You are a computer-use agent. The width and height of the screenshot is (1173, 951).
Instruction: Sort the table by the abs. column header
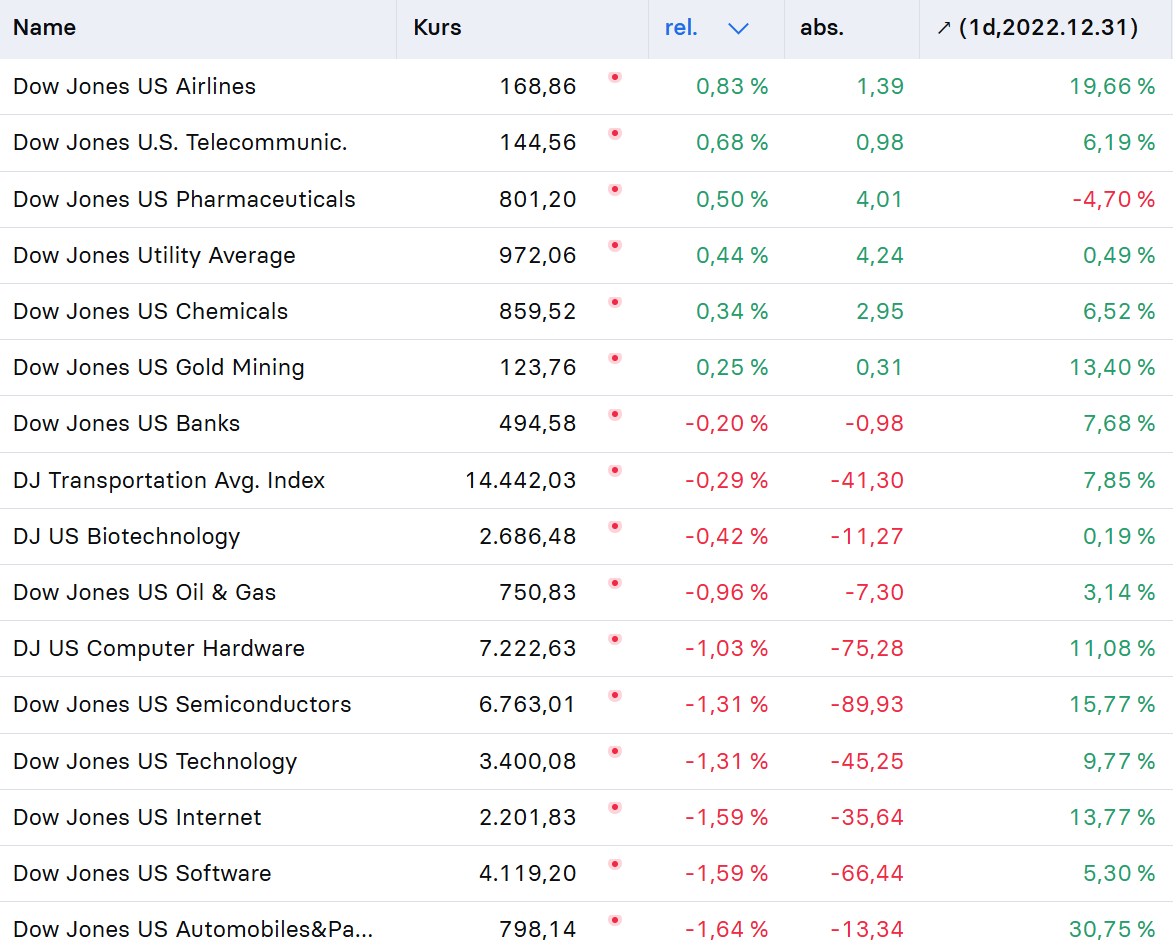tap(821, 28)
